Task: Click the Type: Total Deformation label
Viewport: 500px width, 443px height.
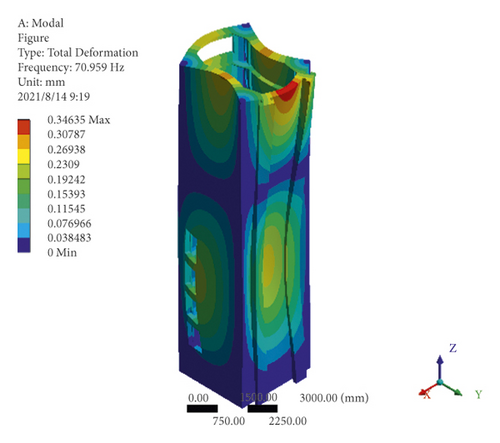Action: 78,53
